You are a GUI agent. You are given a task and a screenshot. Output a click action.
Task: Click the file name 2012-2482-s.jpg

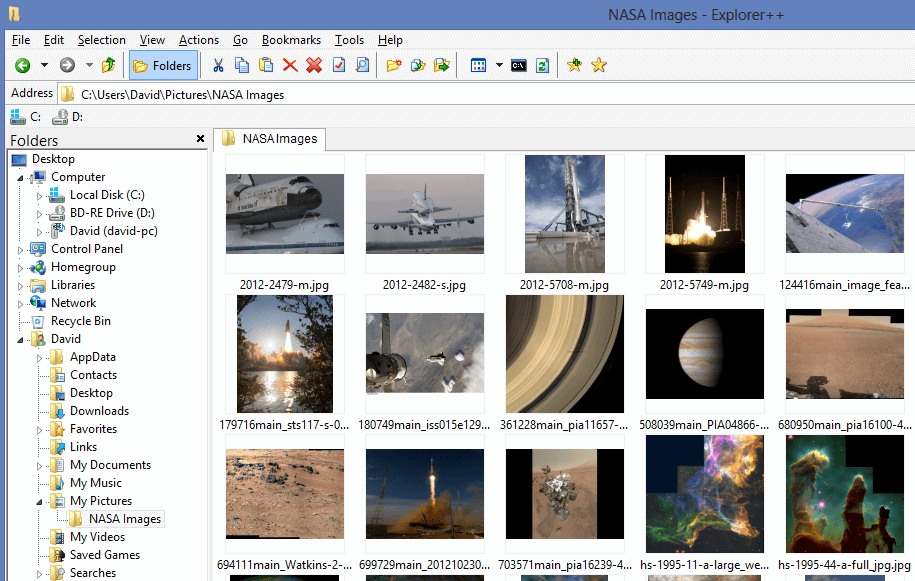pos(424,285)
